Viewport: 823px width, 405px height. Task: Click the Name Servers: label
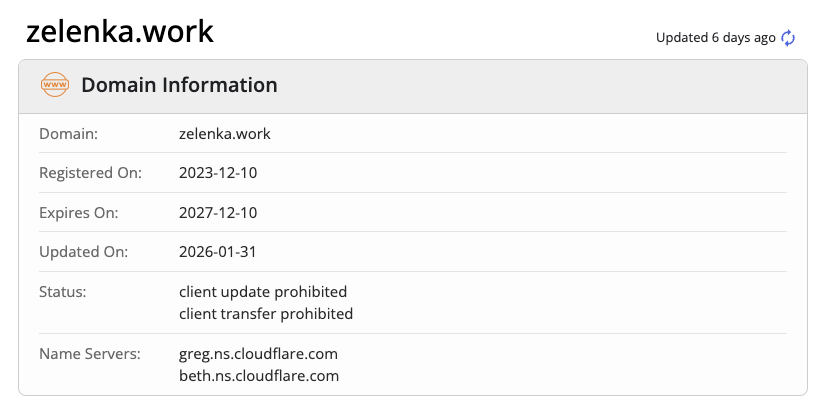[x=90, y=354]
